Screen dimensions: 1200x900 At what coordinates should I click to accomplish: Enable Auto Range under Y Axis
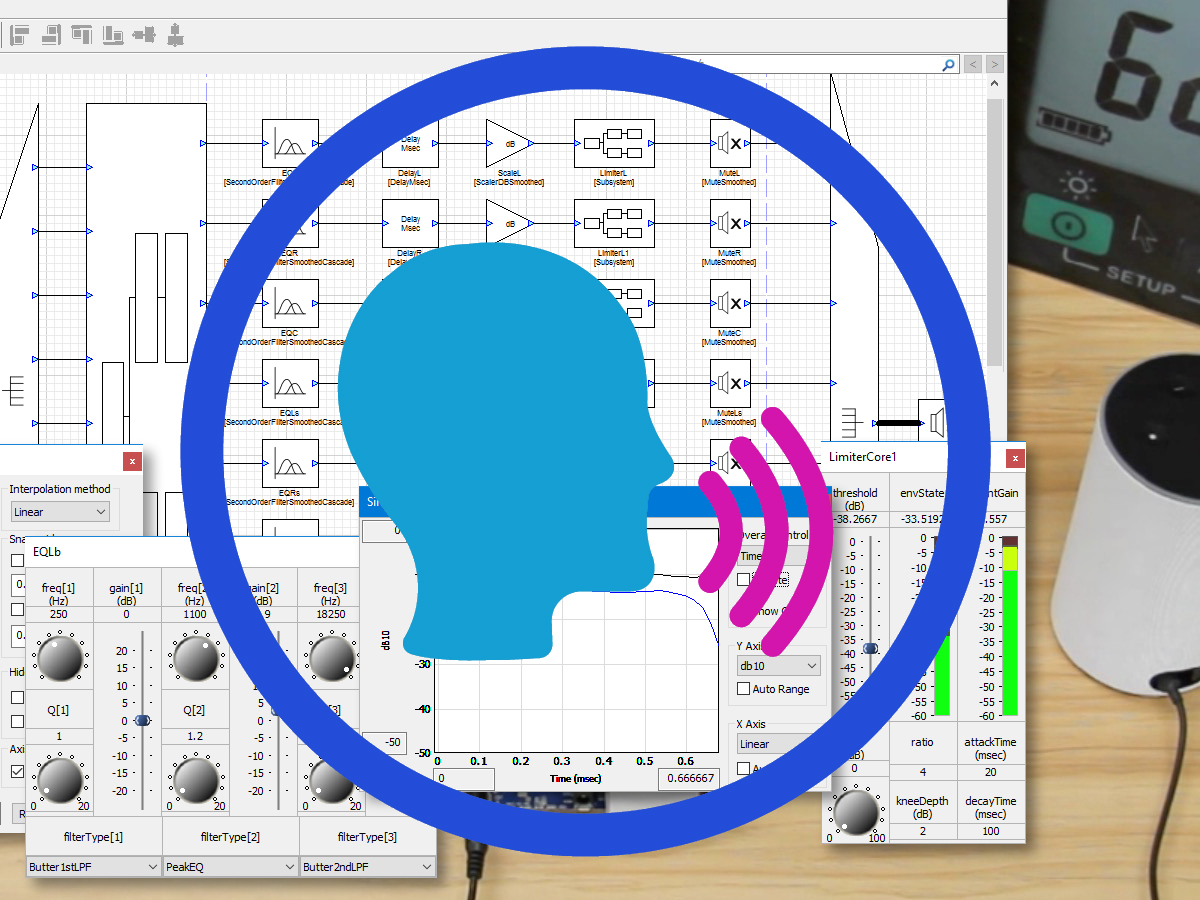[x=743, y=689]
